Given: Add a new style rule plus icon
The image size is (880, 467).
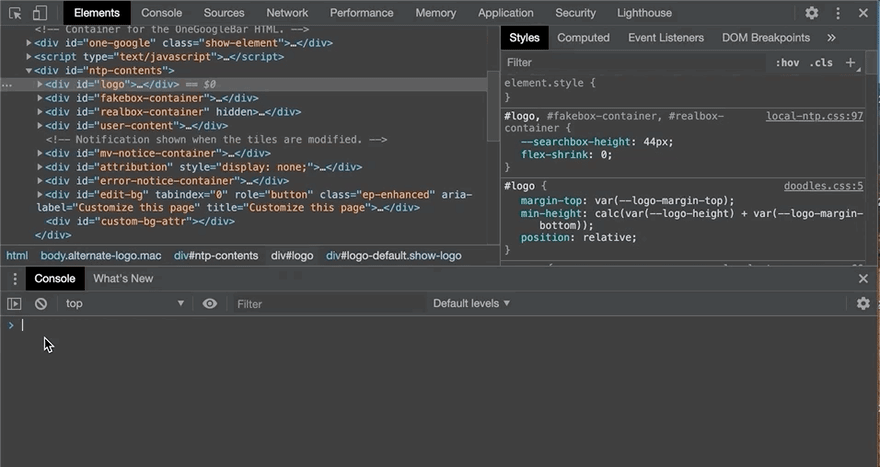Looking at the screenshot, I should [850, 63].
